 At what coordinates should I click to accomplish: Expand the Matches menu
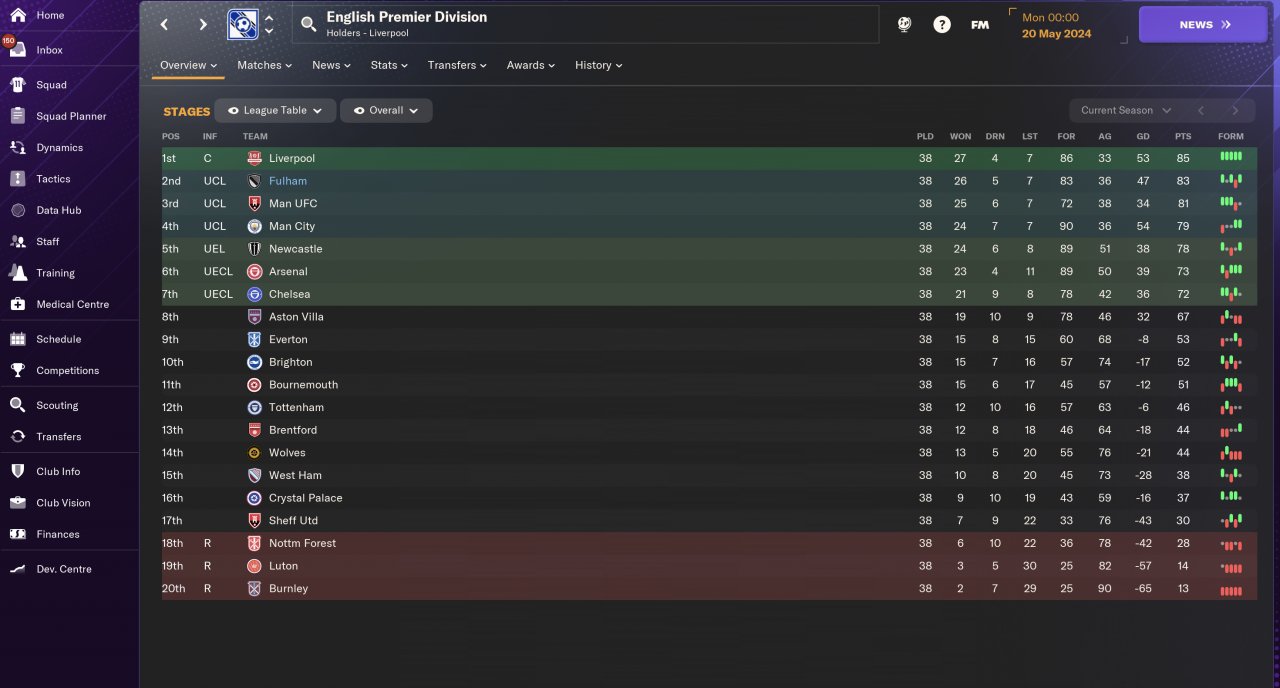pyautogui.click(x=264, y=65)
